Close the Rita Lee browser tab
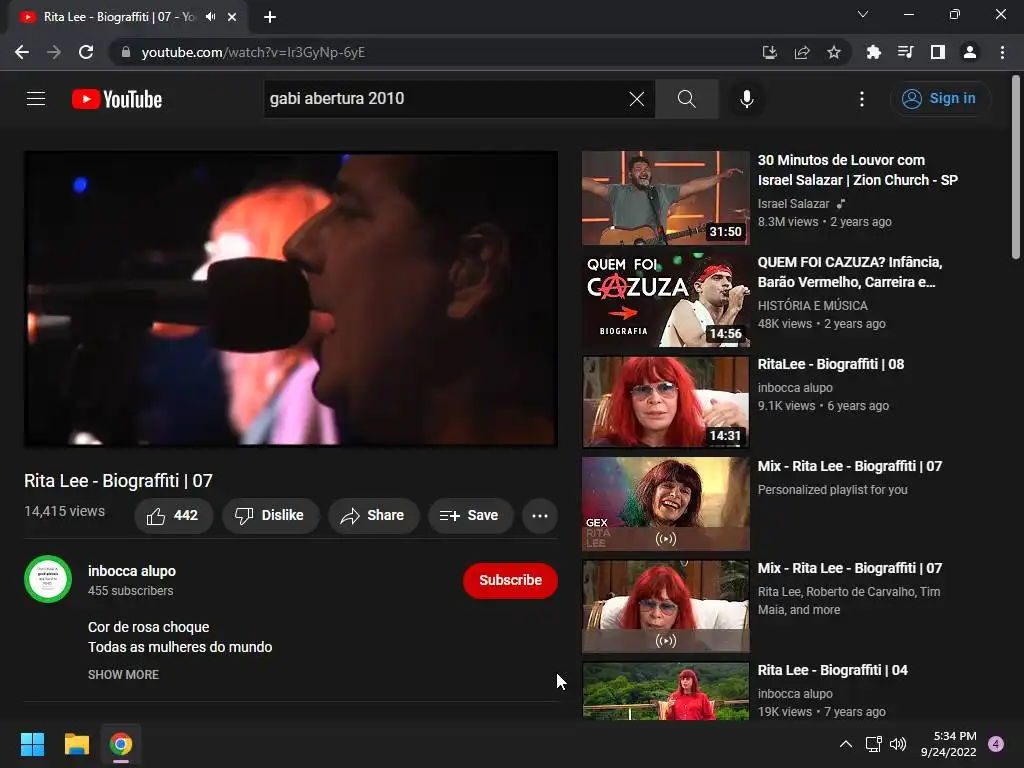The image size is (1024, 768). [x=232, y=17]
